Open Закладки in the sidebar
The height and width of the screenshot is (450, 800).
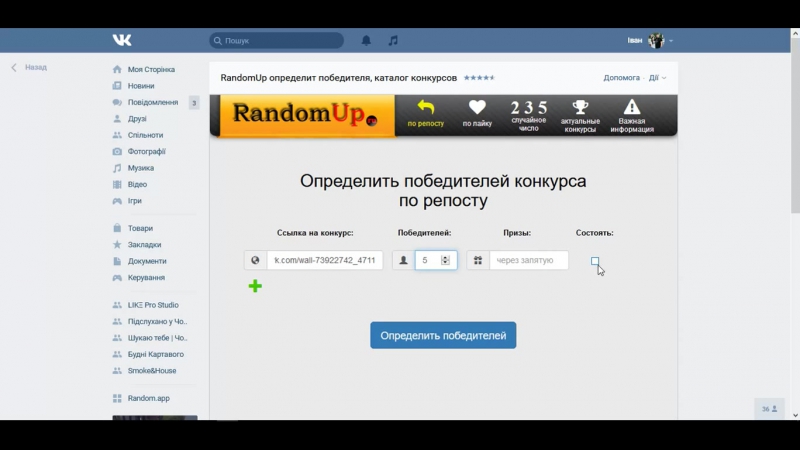click(x=144, y=244)
